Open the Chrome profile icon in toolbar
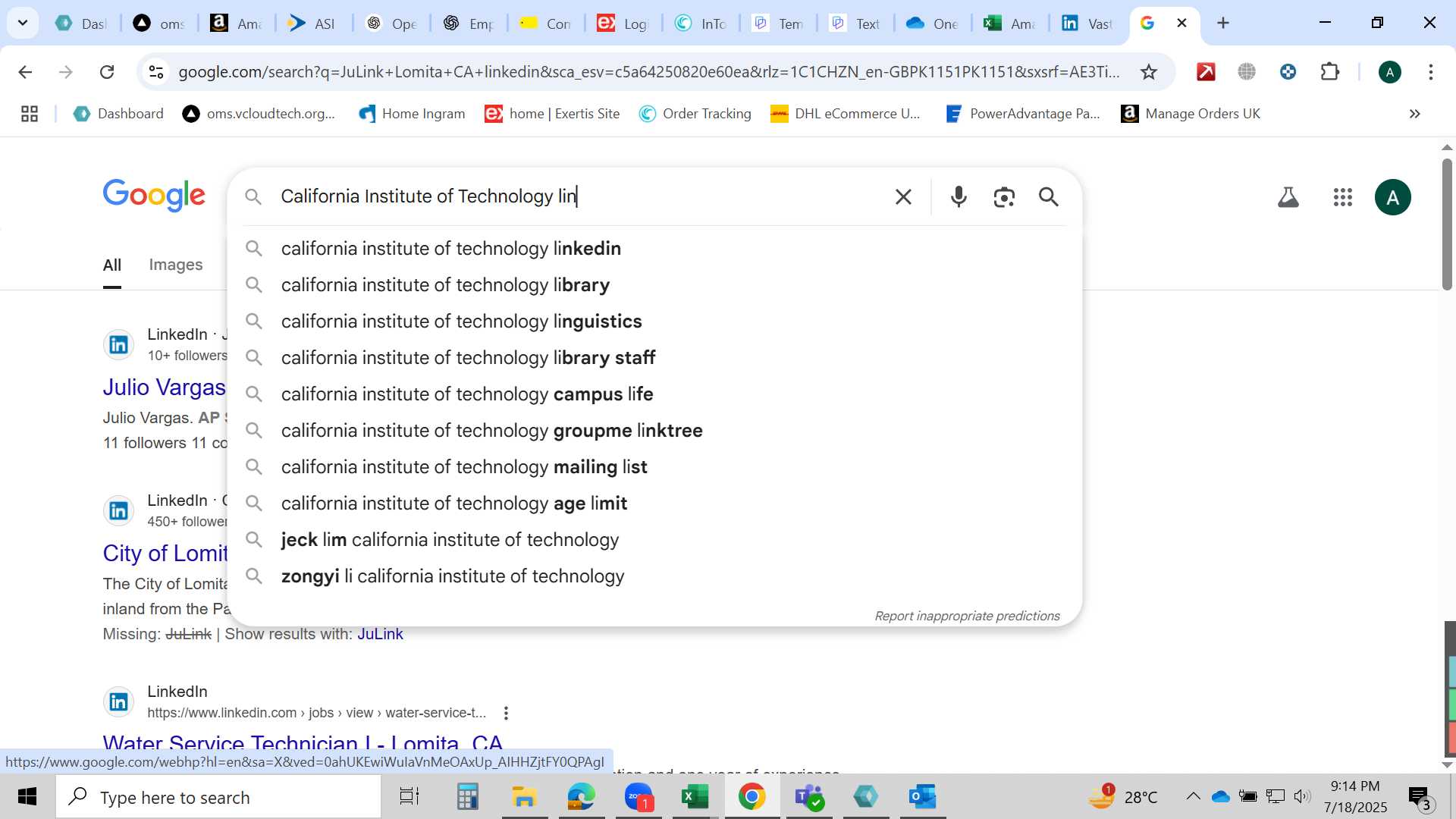 tap(1389, 72)
